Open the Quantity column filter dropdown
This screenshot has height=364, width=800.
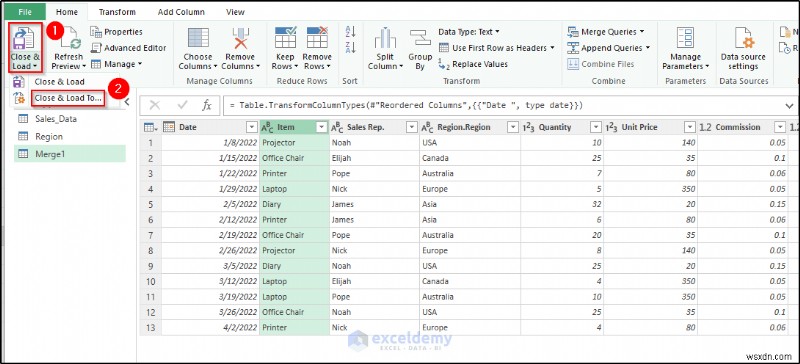pos(595,127)
